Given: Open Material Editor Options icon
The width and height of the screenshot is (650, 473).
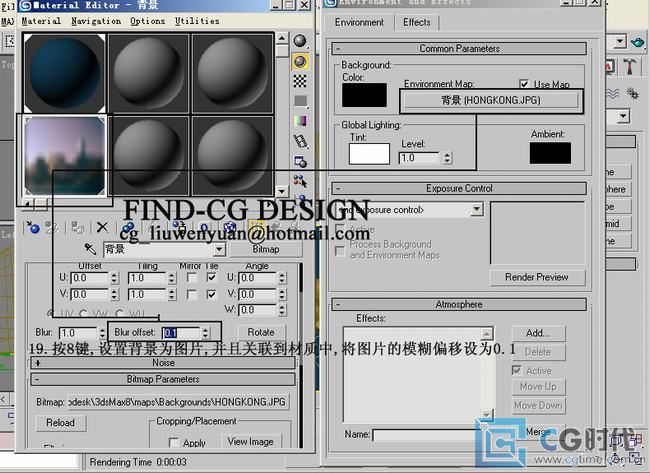Looking at the screenshot, I should click(300, 161).
